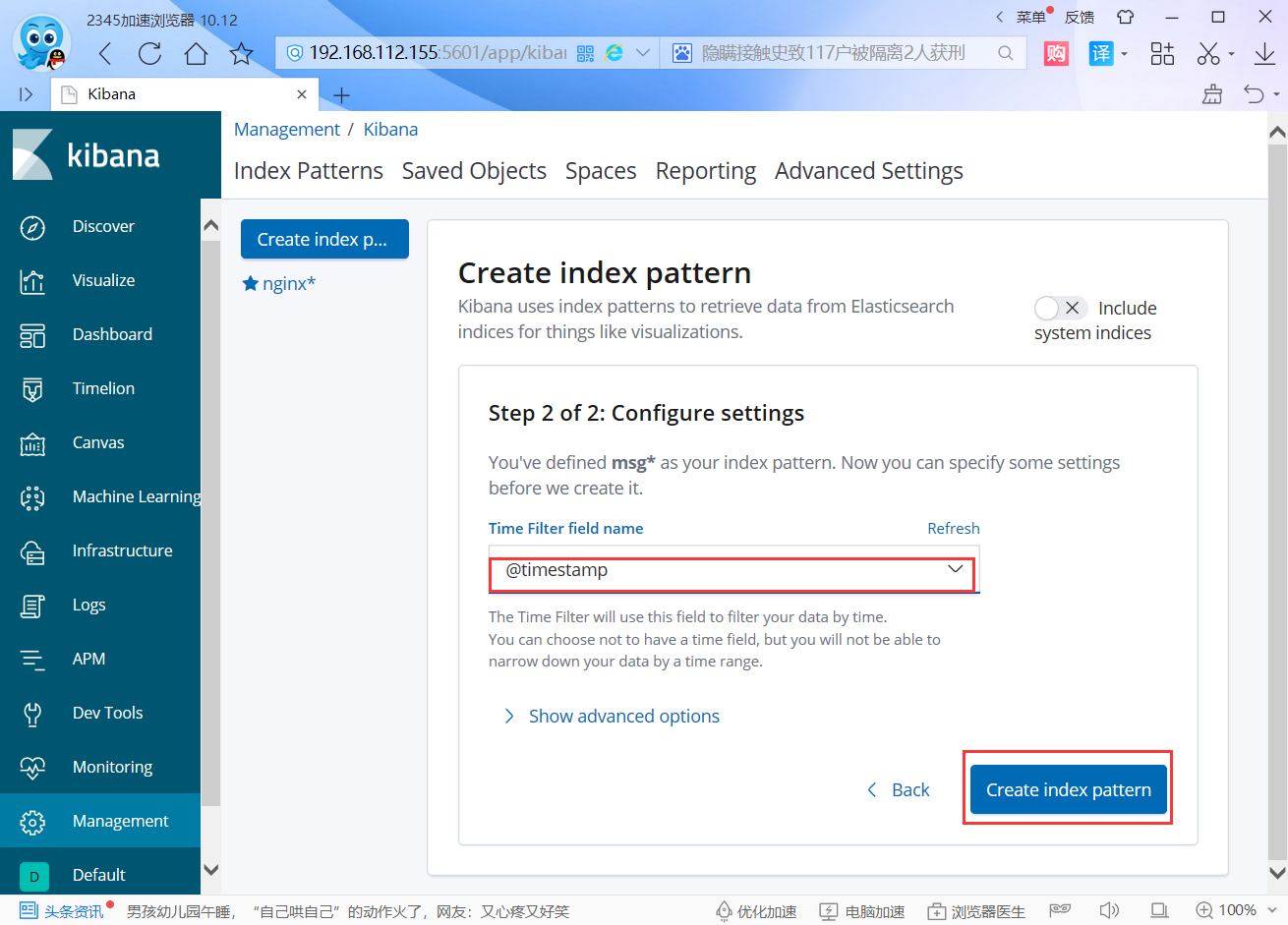Click the status bar speaker icon
Screen dimensions: 1288x925
point(1109,910)
